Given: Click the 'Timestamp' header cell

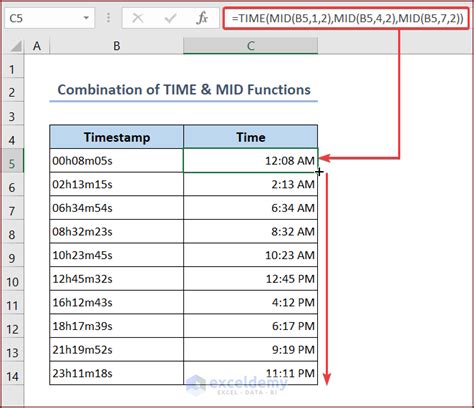Looking at the screenshot, I should (x=117, y=137).
